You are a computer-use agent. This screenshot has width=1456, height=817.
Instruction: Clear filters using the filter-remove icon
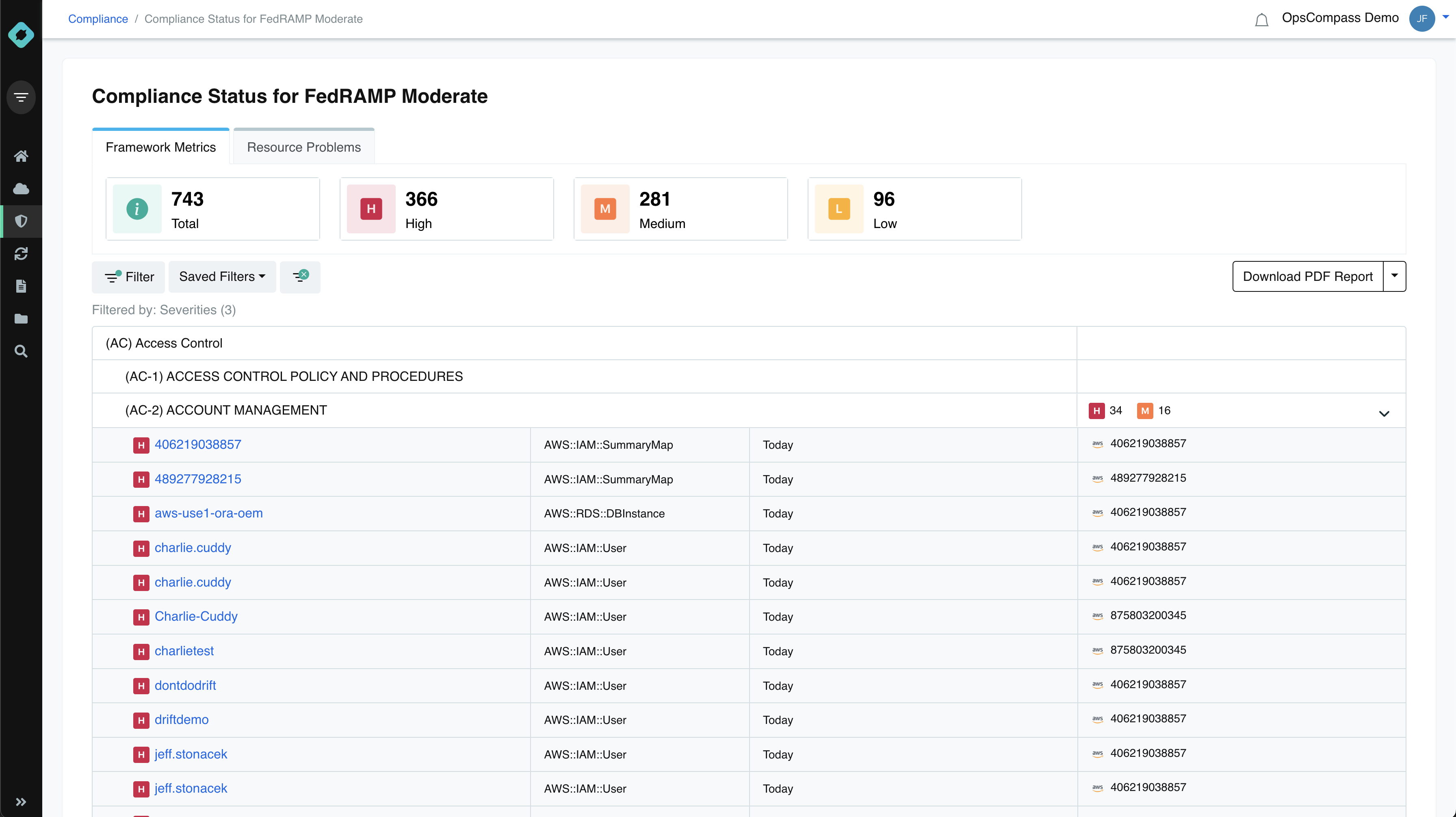click(300, 276)
